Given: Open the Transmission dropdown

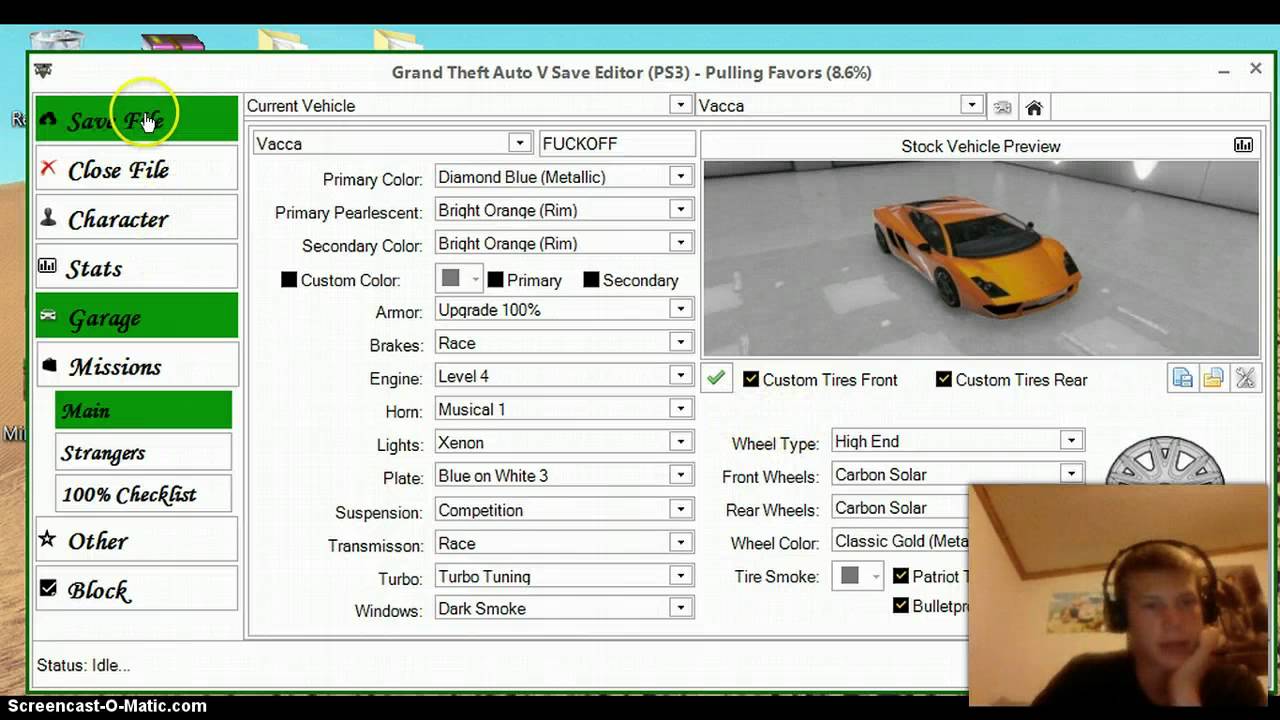Looking at the screenshot, I should [x=680, y=543].
